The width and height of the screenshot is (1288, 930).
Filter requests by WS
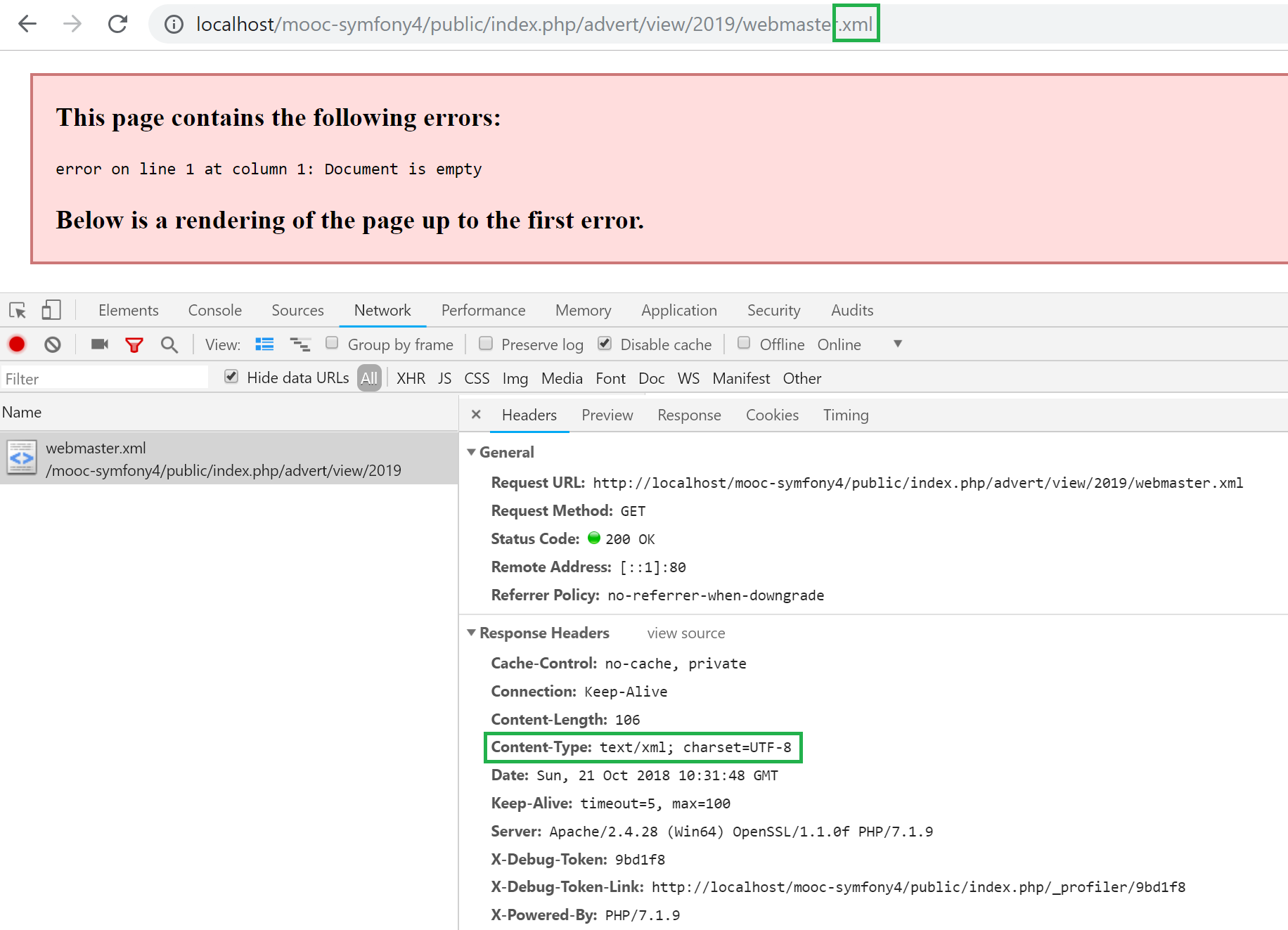pyautogui.click(x=689, y=378)
